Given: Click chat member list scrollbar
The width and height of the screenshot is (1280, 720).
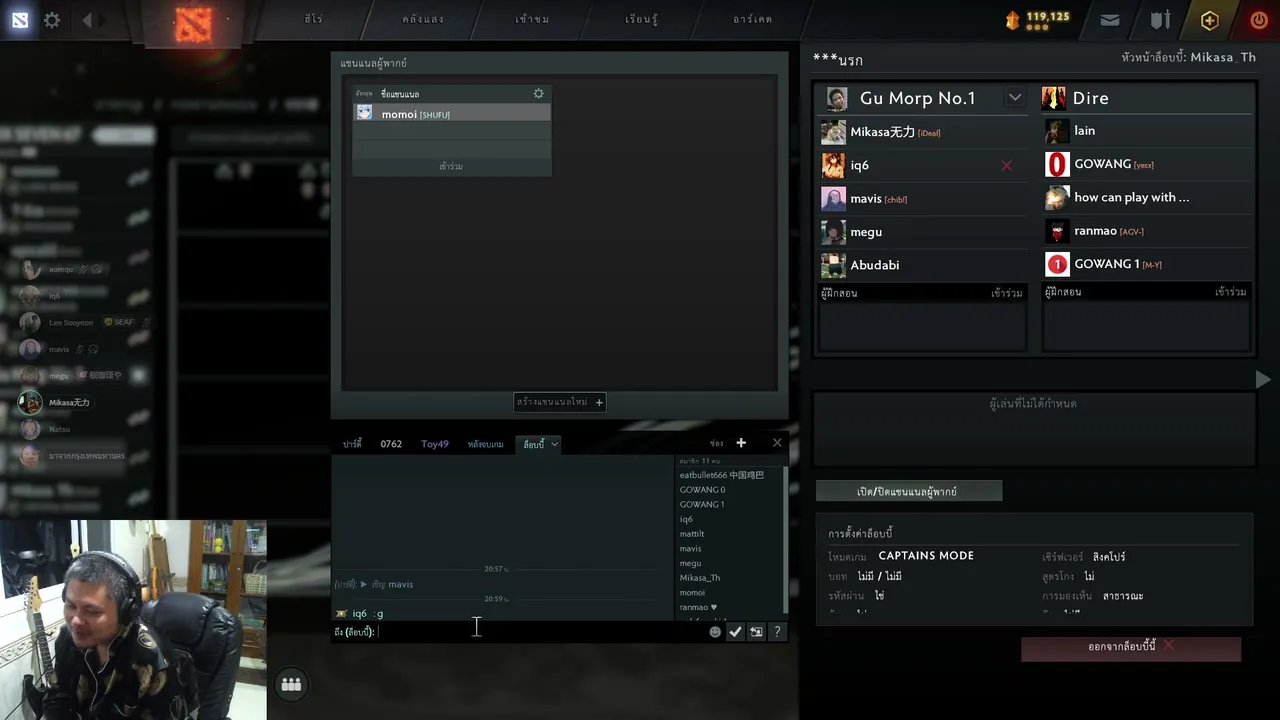Looking at the screenshot, I should [786, 540].
